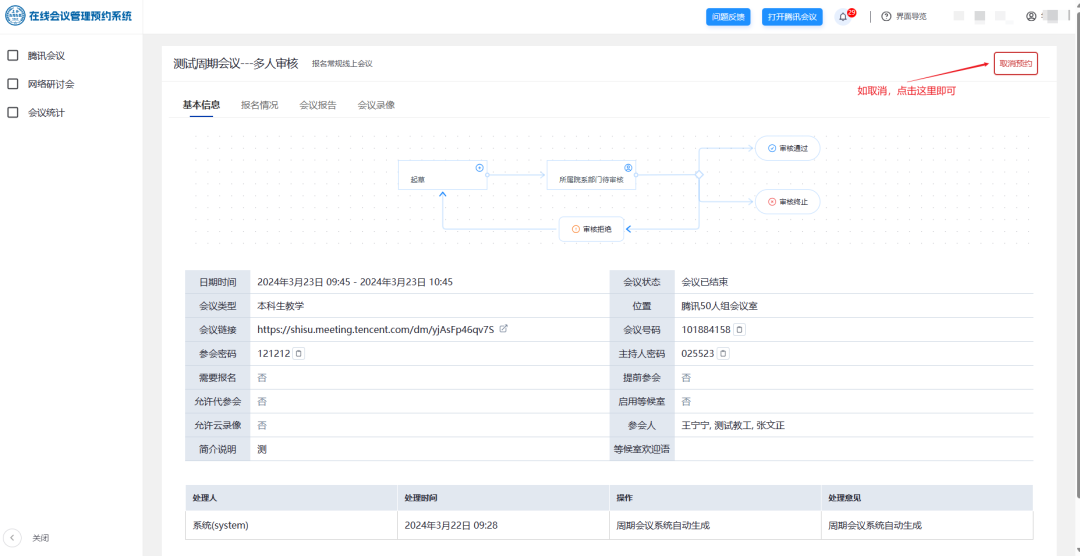Switch to the 报名情况 tab
Image resolution: width=1080 pixels, height=556 pixels.
pos(260,105)
